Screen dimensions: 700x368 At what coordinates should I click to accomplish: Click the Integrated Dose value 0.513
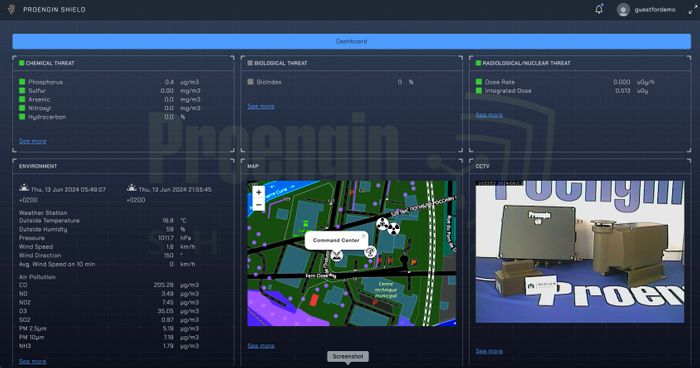tap(623, 91)
